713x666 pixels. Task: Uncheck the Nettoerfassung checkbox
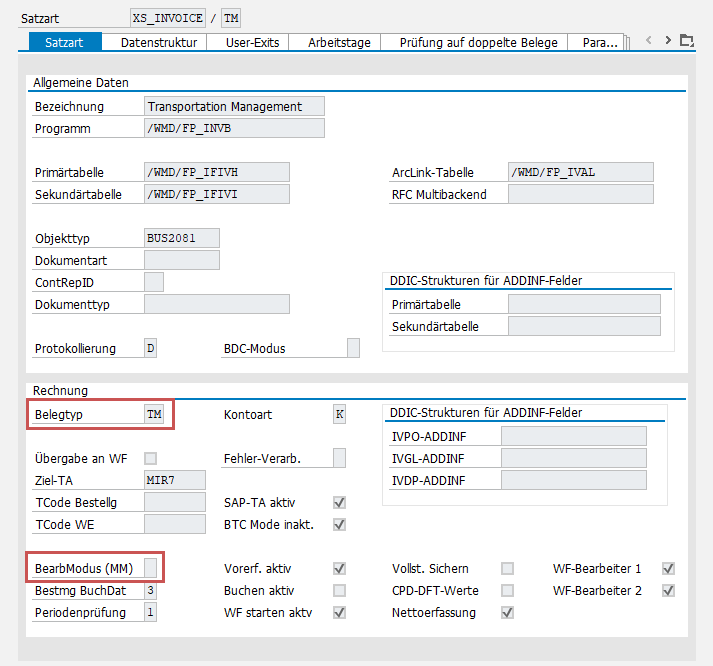(508, 612)
